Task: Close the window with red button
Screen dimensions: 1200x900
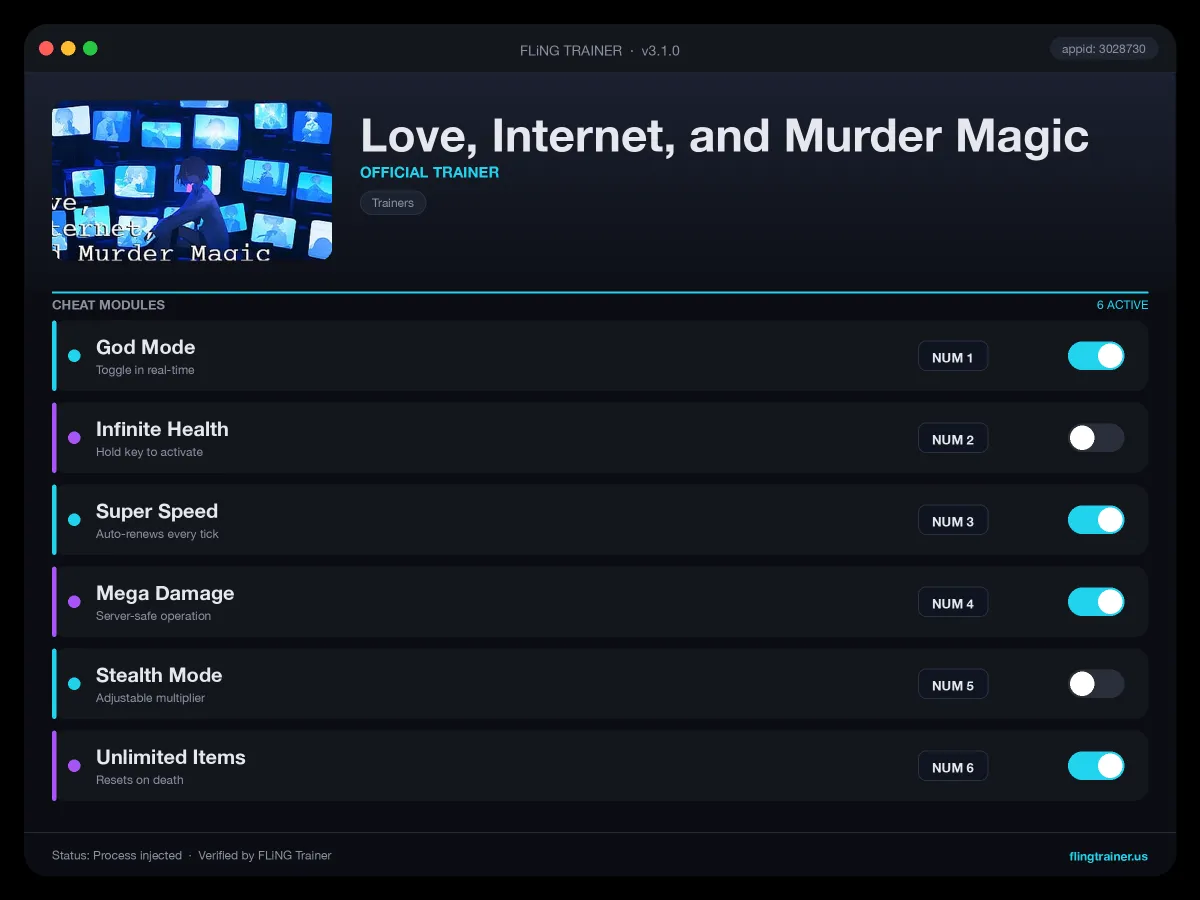Action: pos(46,48)
